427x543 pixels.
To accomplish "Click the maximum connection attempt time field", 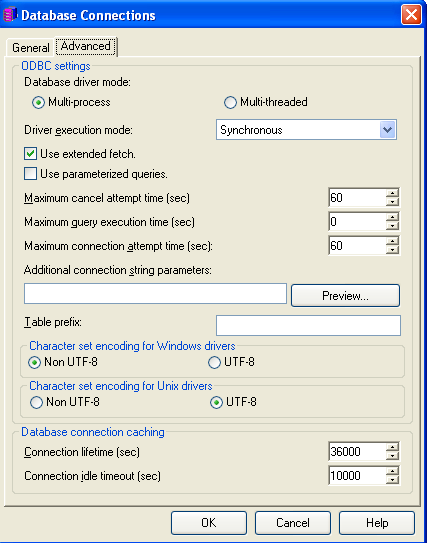I will click(357, 246).
